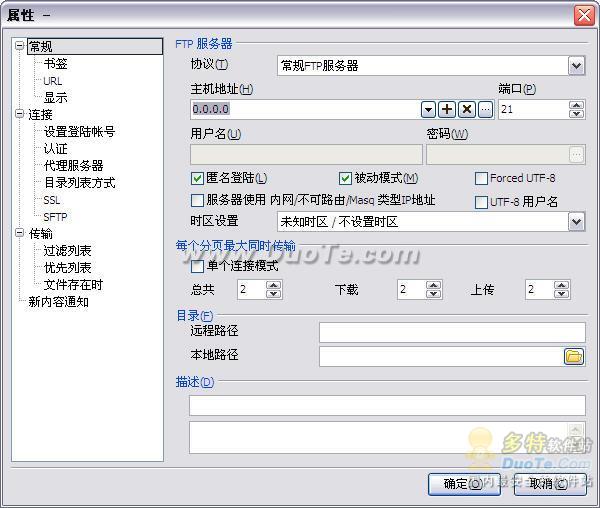Image resolution: width=600 pixels, height=508 pixels.
Task: Decrease the 端口 port number
Action: point(576,114)
